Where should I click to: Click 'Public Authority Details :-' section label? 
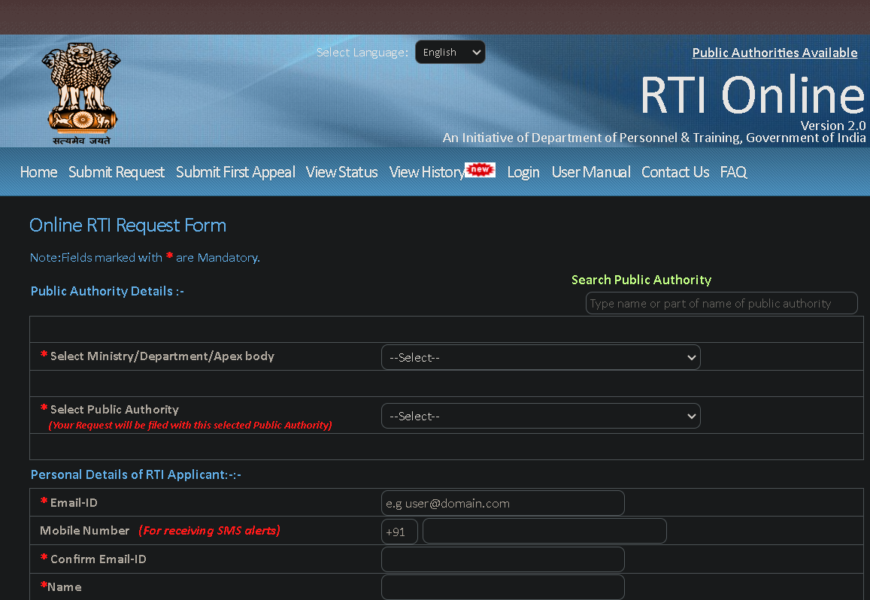tap(107, 291)
